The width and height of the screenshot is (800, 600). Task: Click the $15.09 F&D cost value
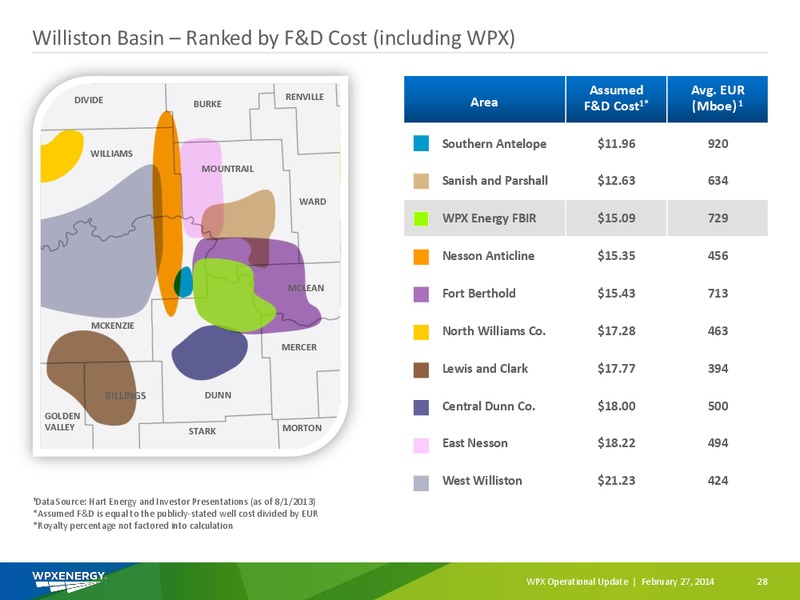pyautogui.click(x=616, y=218)
